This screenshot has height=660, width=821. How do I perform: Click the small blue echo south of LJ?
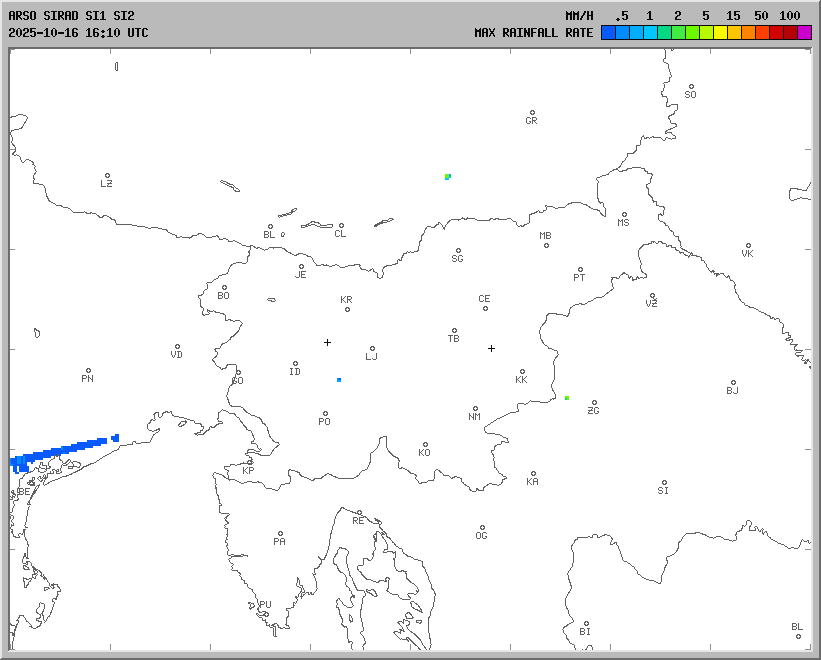click(x=339, y=380)
